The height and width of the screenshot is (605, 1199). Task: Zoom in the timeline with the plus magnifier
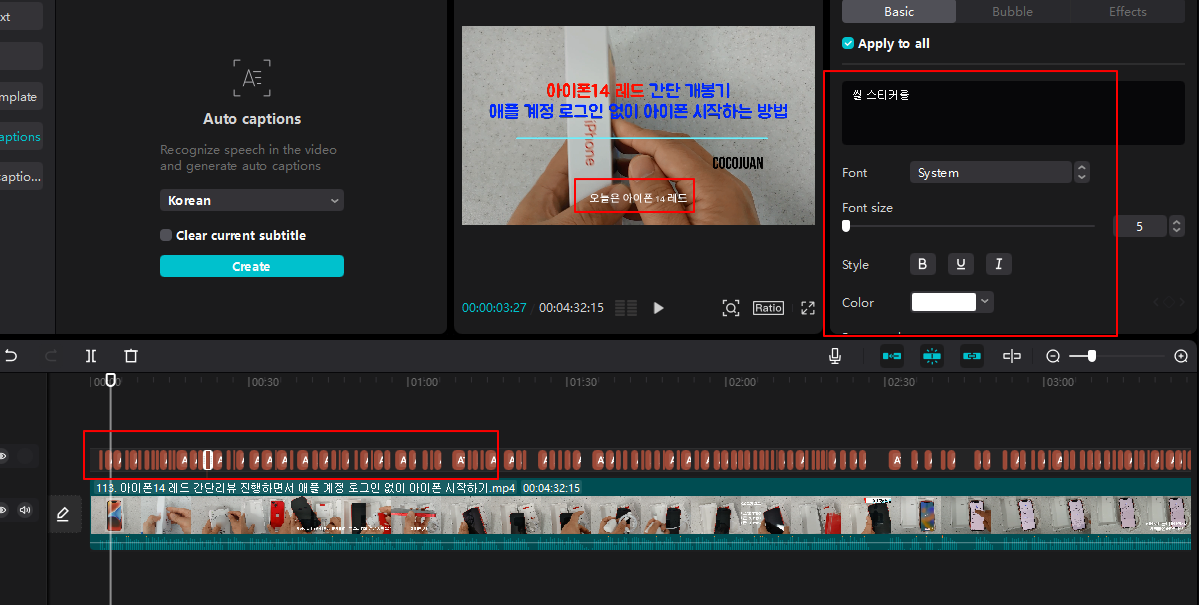pyautogui.click(x=1181, y=356)
